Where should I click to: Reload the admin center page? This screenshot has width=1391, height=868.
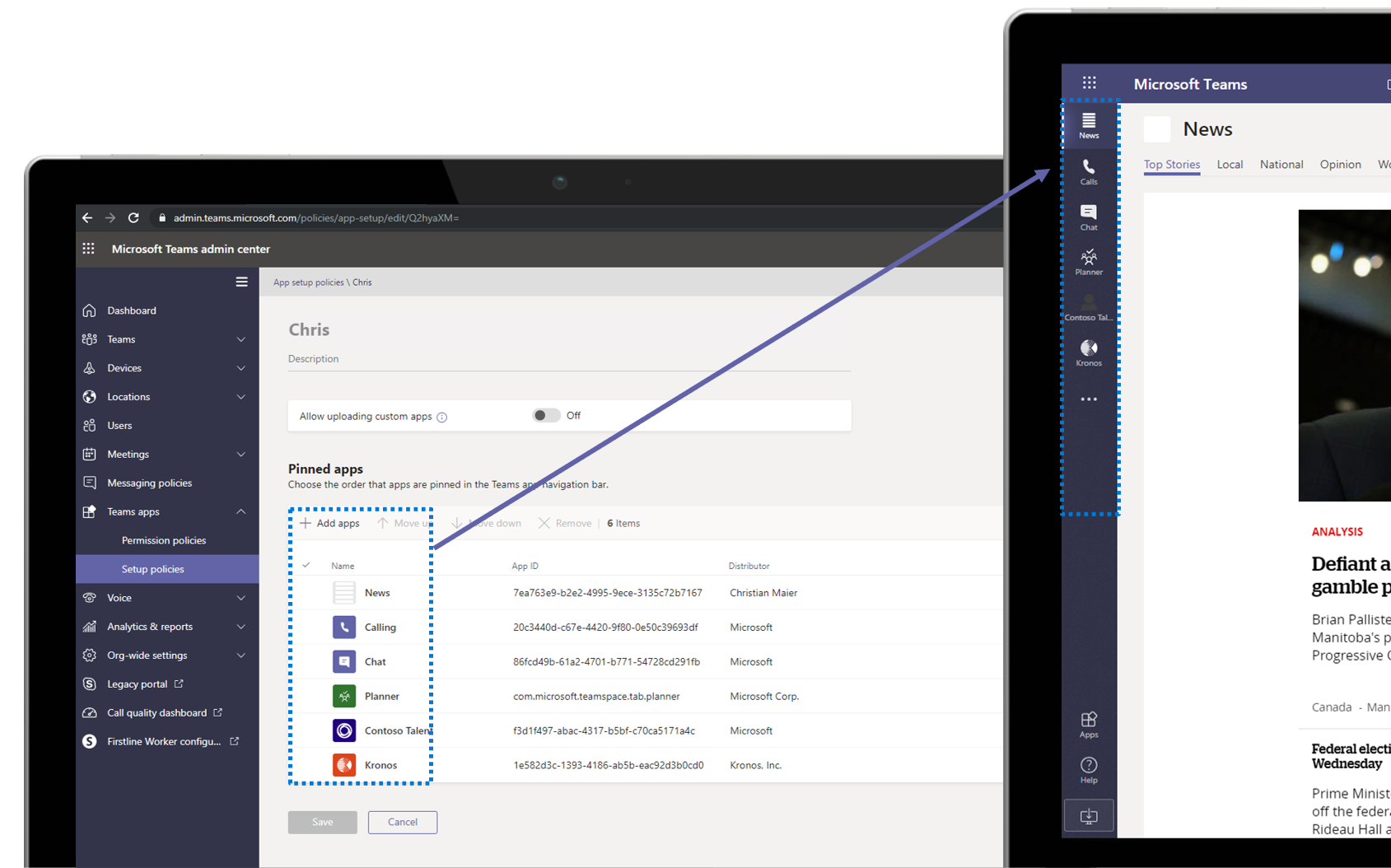click(x=133, y=217)
